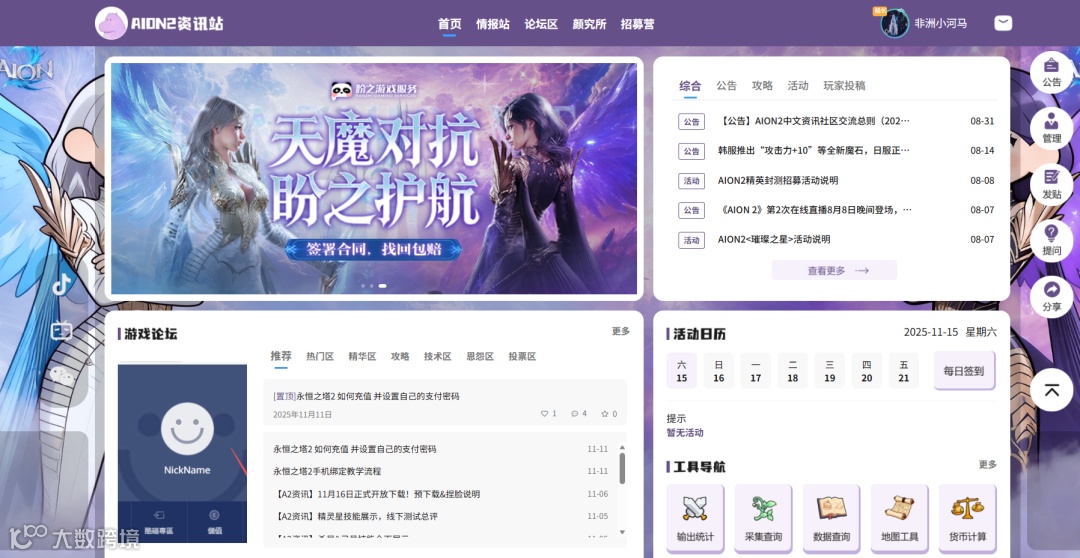
Task: Click the Bilibili TV icon on left
Action: 62,331
